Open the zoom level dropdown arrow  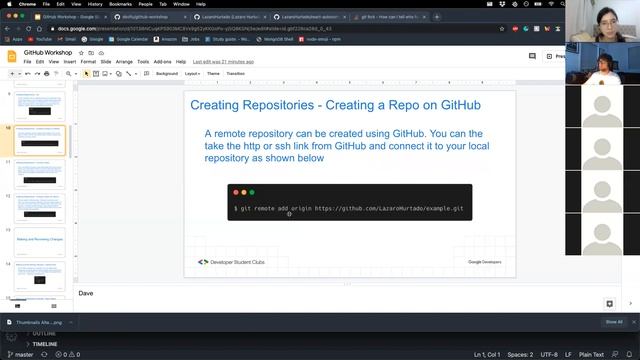point(76,74)
